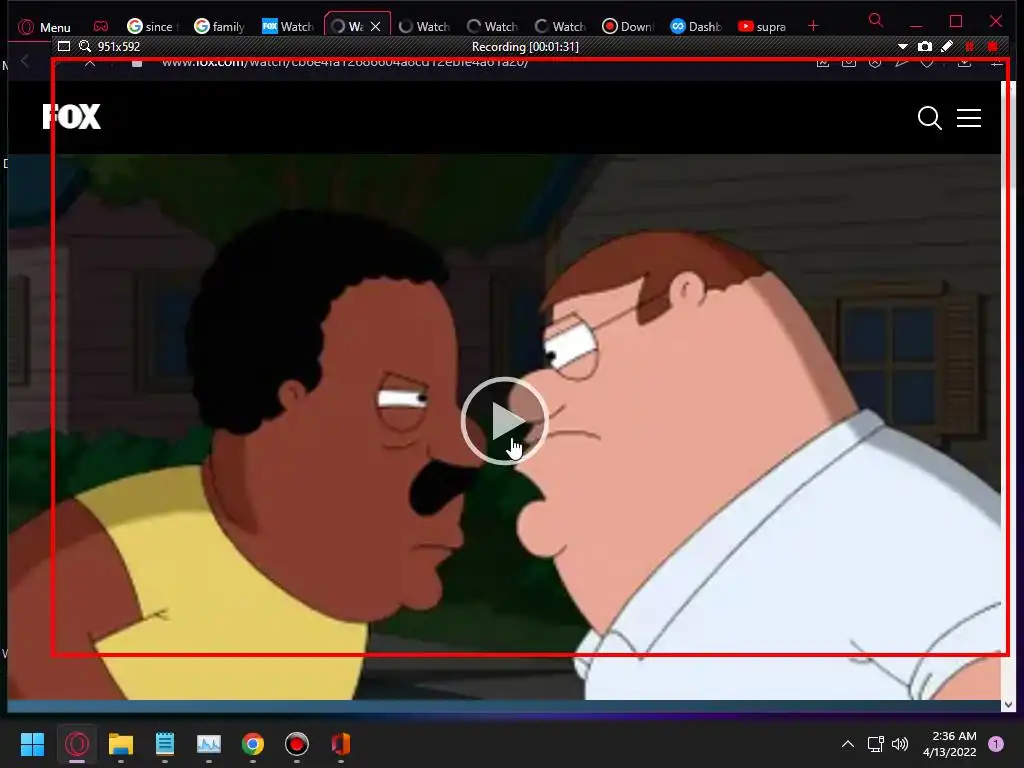Click the fox.com address bar URL

click(x=345, y=63)
